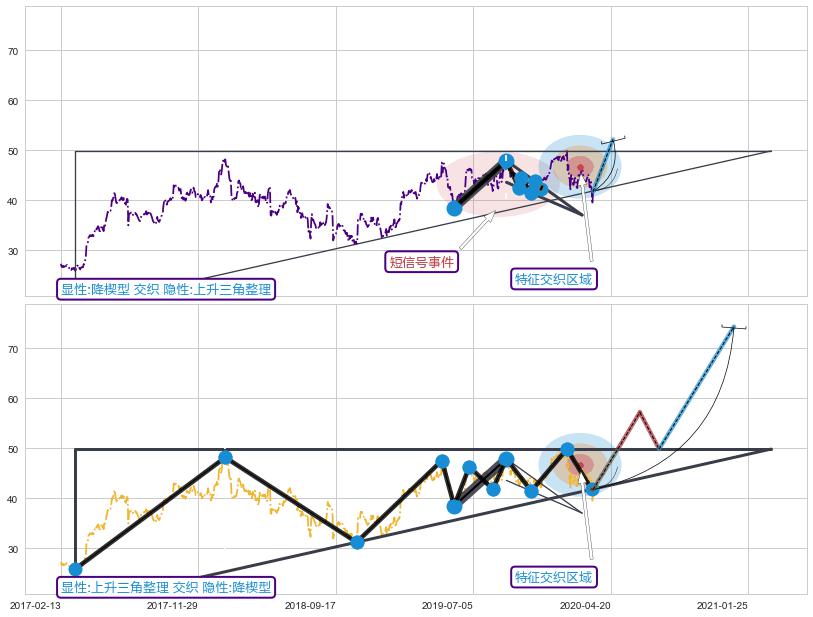The image size is (813, 617).
Task: Click the 2021-01-25 date on the x-axis
Action: click(x=722, y=605)
